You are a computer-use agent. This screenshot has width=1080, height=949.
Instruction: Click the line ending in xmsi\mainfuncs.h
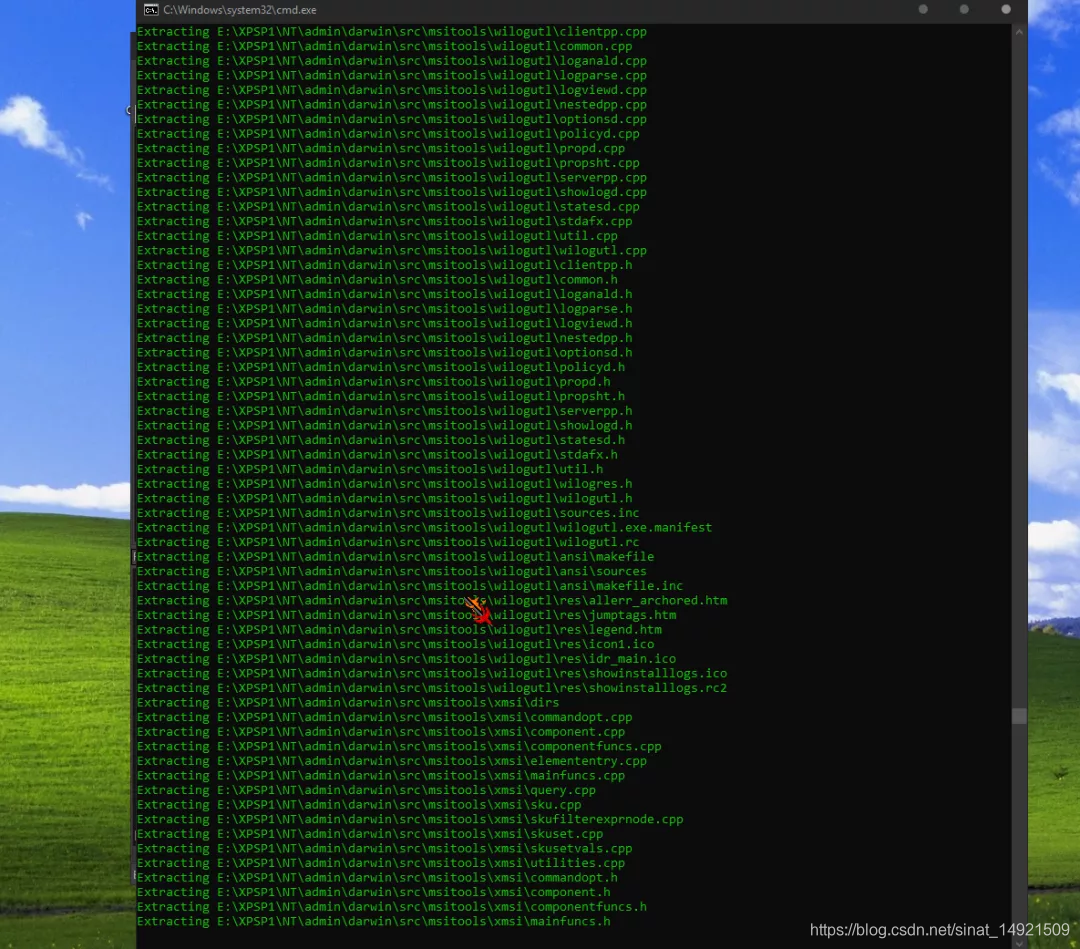(373, 921)
